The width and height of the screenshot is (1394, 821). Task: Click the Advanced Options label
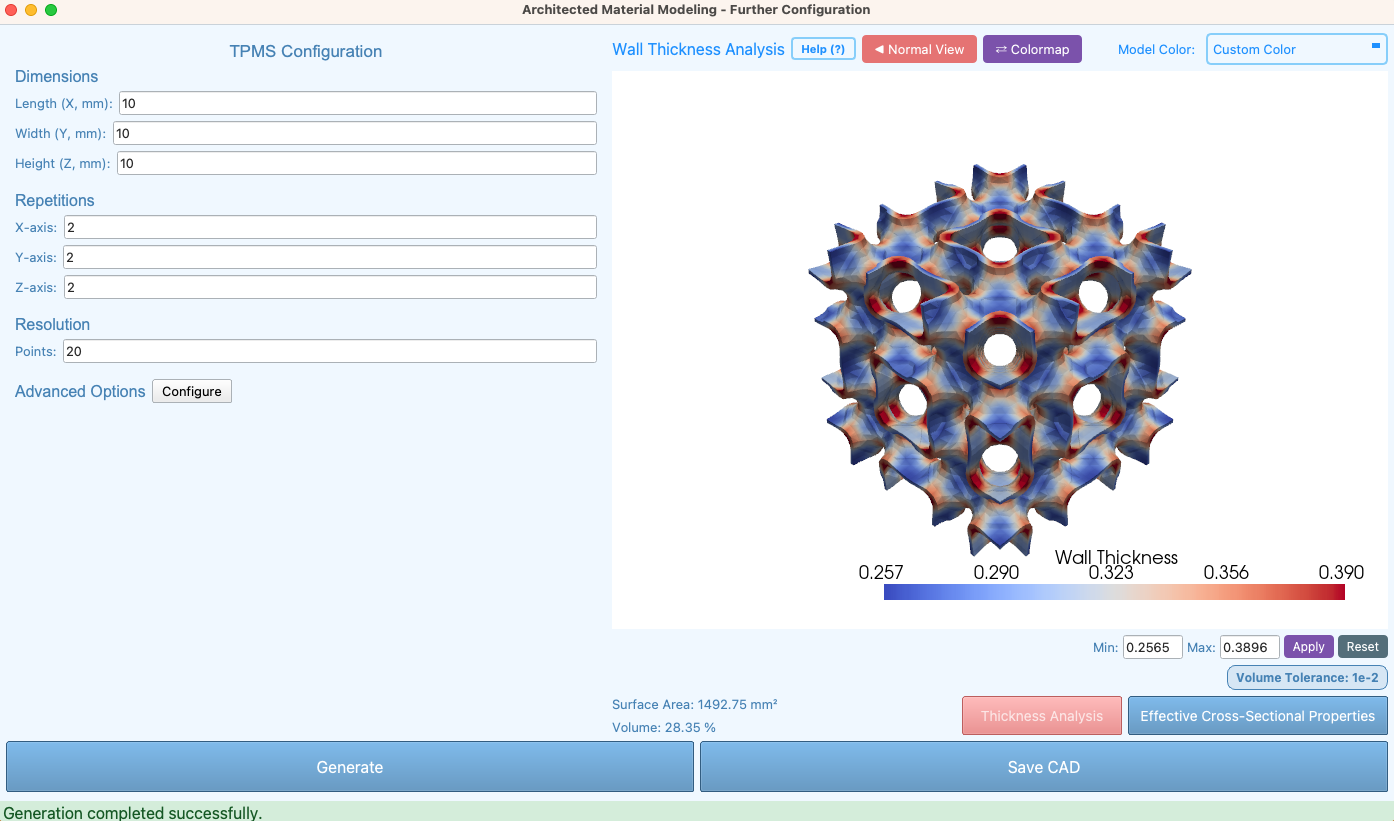[80, 391]
